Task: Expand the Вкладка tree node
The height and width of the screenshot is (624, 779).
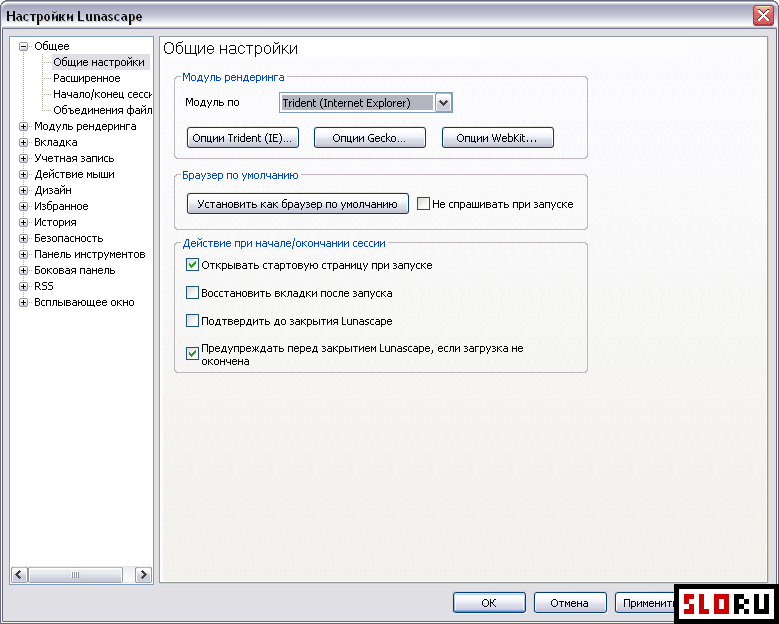Action: pos(23,143)
